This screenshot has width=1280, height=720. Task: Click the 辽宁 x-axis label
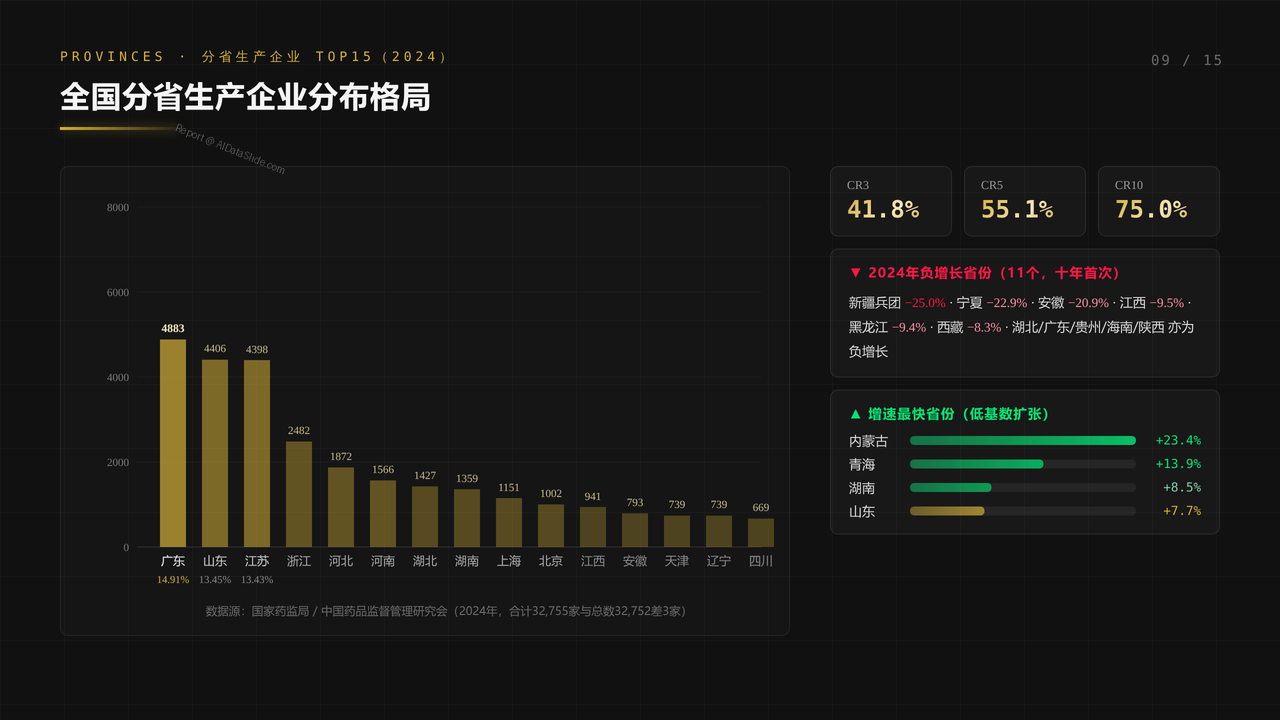click(719, 561)
